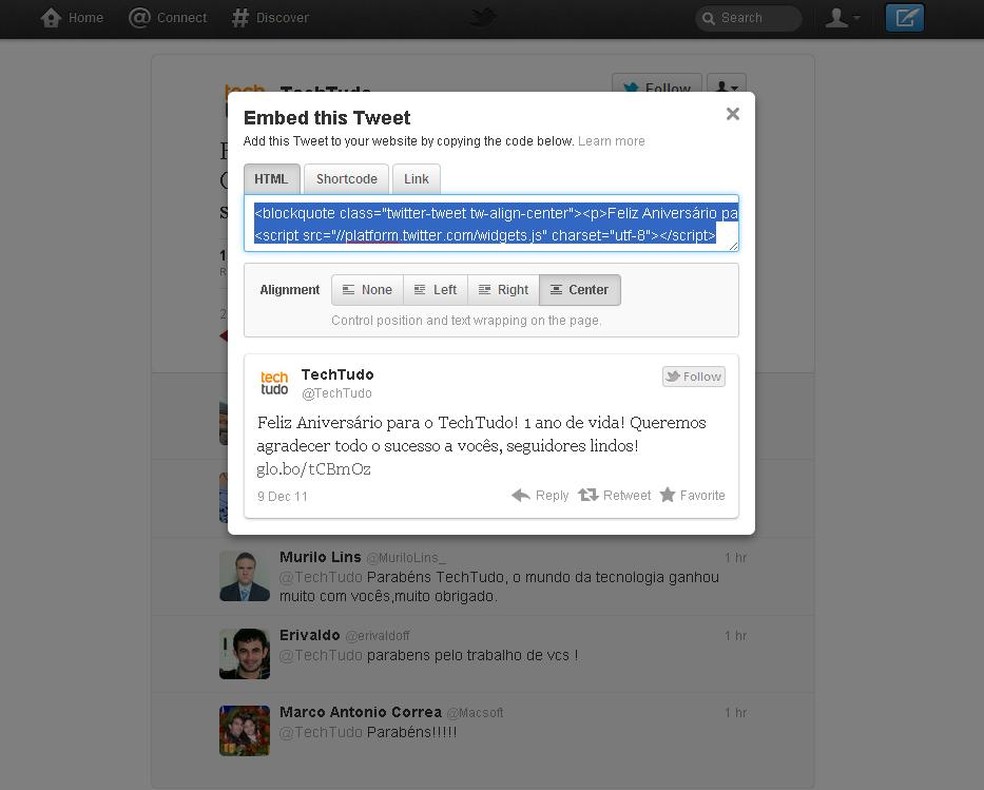Click the @erivaldoff handle
The width and height of the screenshot is (984, 790).
tap(377, 636)
